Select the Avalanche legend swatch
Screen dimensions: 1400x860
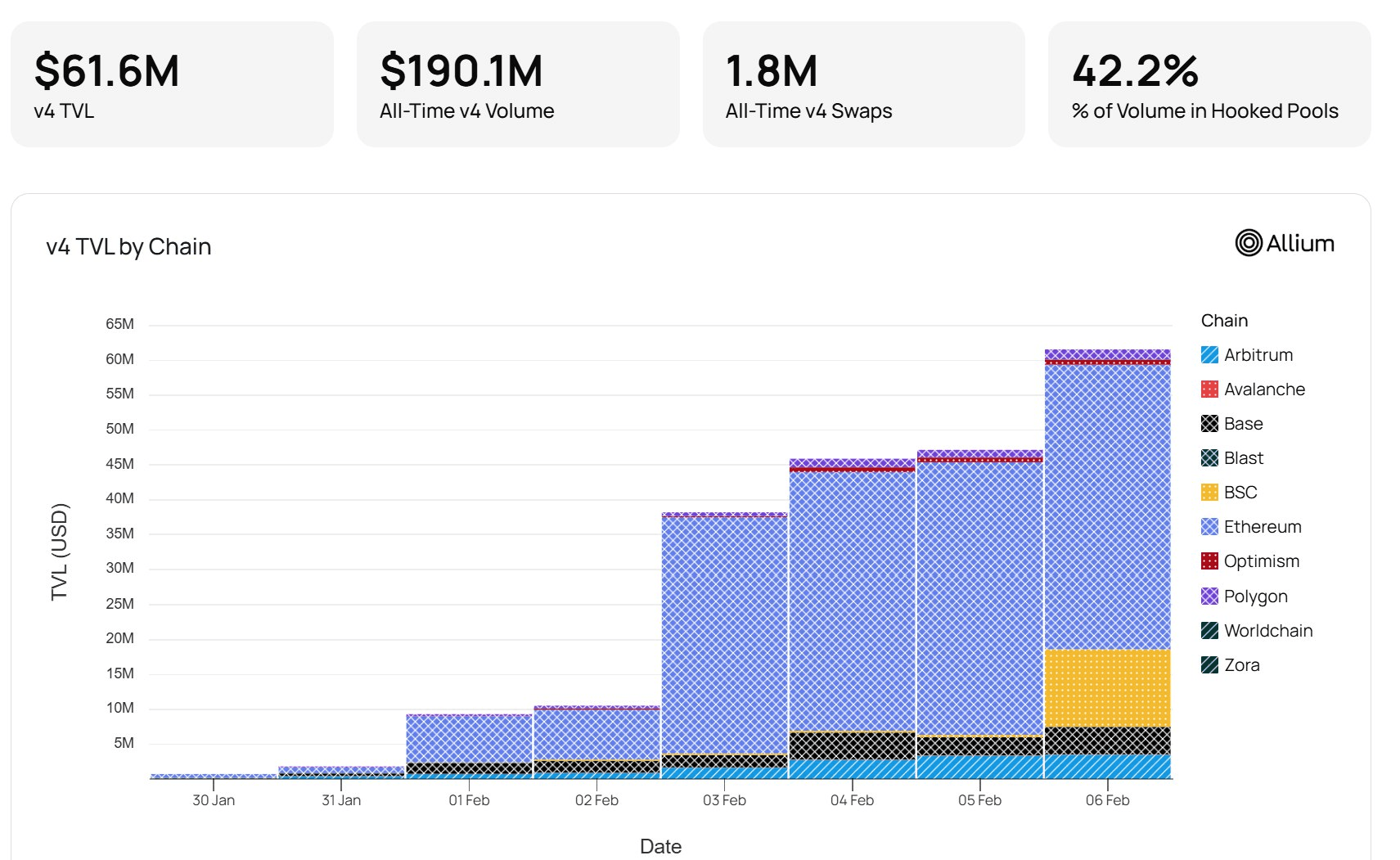(1209, 389)
